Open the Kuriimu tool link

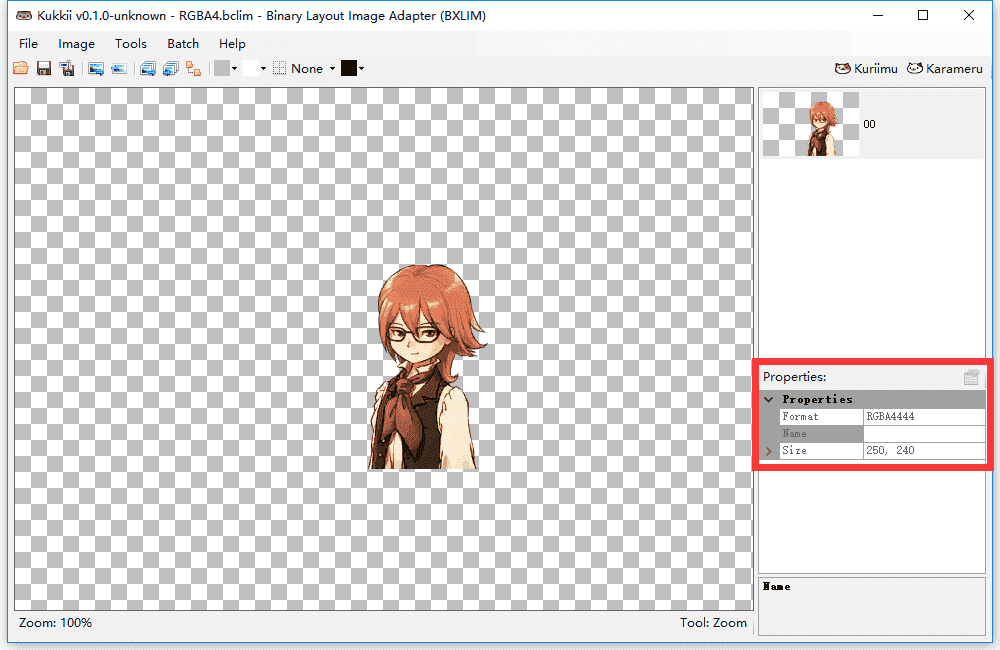pyautogui.click(x=866, y=68)
